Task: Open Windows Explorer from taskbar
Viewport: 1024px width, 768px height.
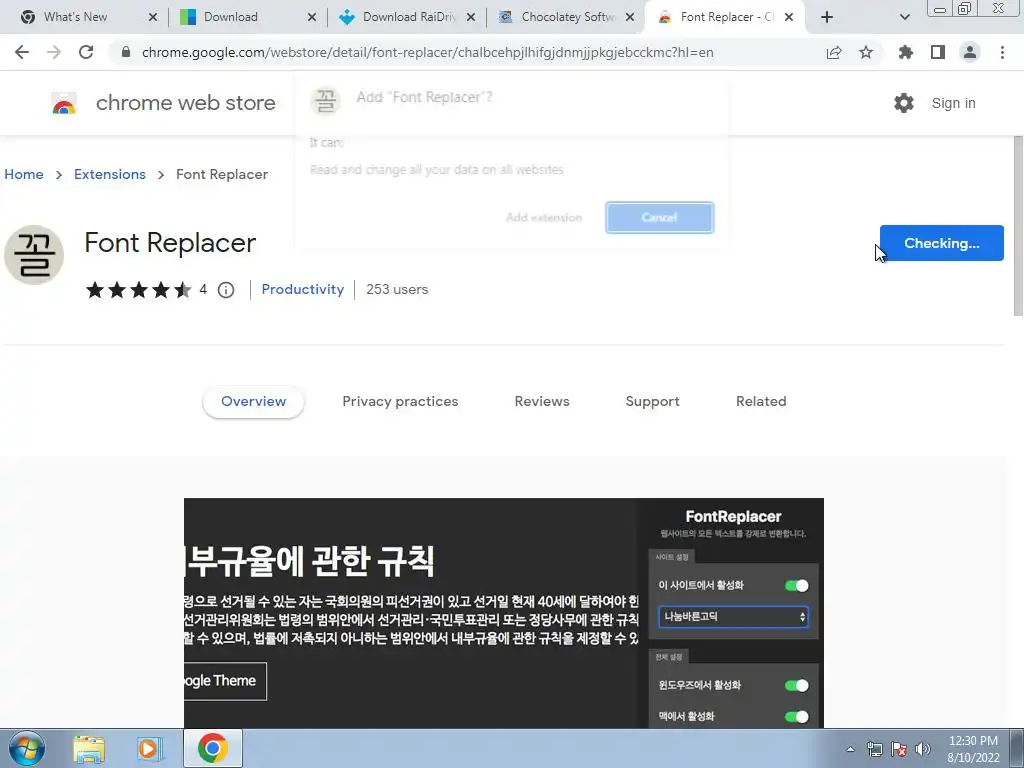Action: (89, 748)
